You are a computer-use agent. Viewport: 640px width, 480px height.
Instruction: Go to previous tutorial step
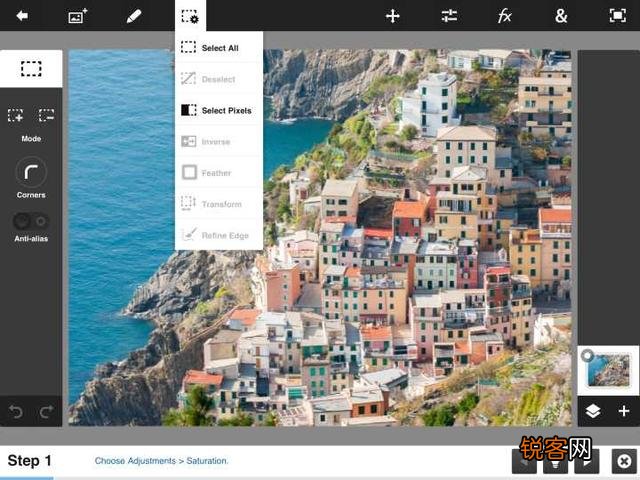[x=524, y=462]
